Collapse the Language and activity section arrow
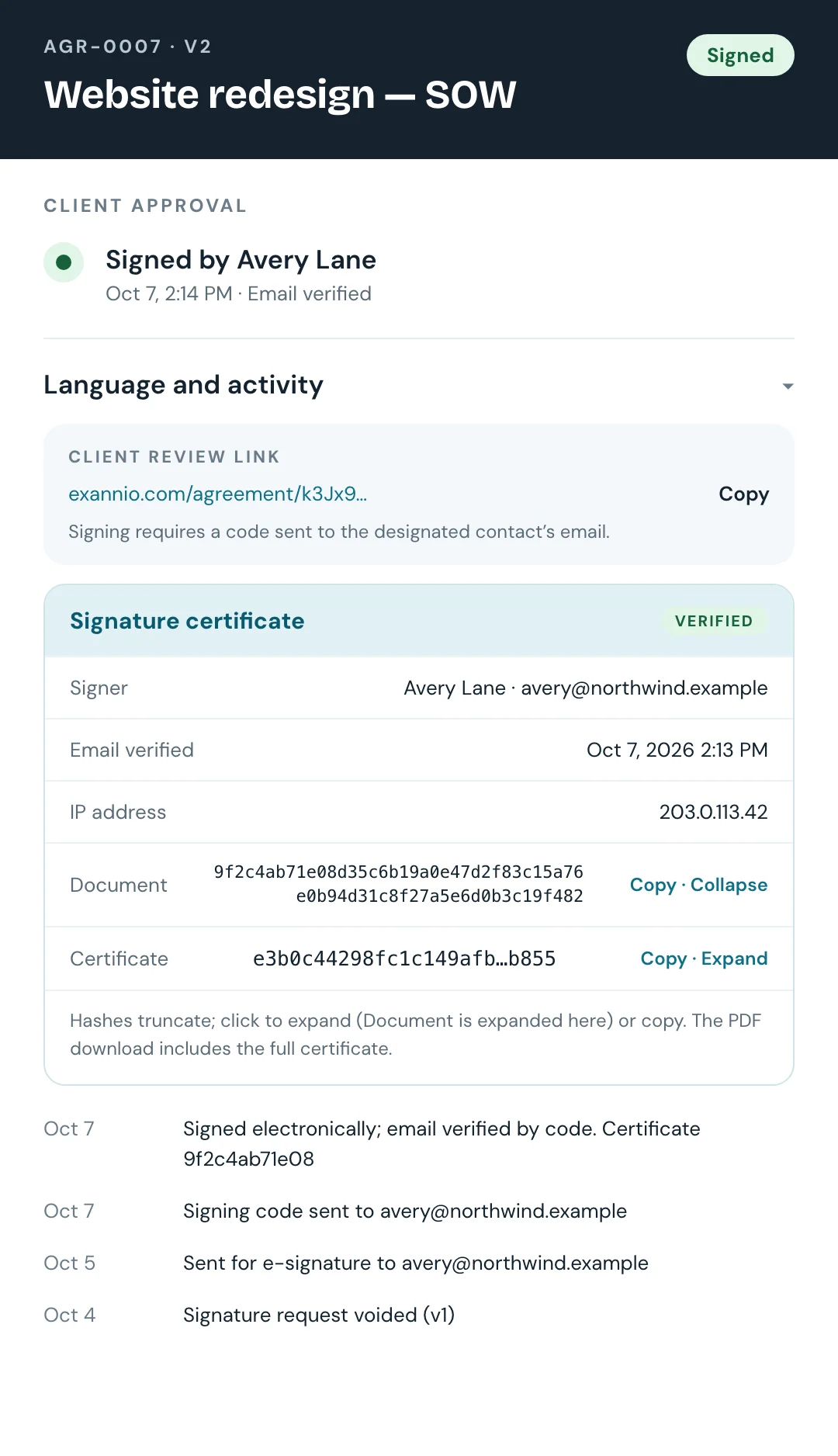The image size is (838, 1456). (x=788, y=386)
